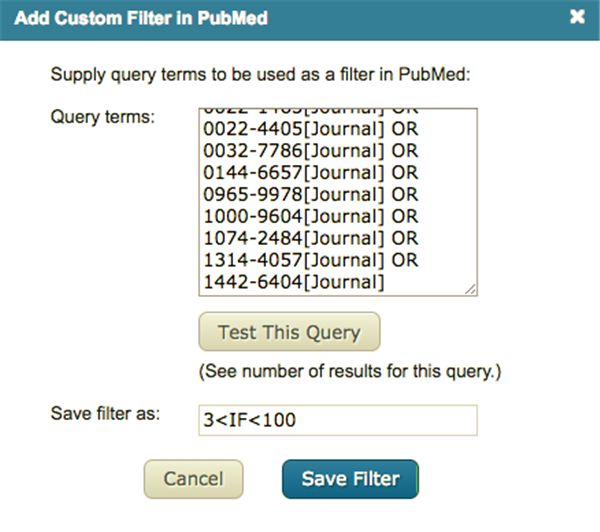Click the 0144-6657[Journal] OR line
The height and width of the screenshot is (532, 600).
click(x=309, y=173)
